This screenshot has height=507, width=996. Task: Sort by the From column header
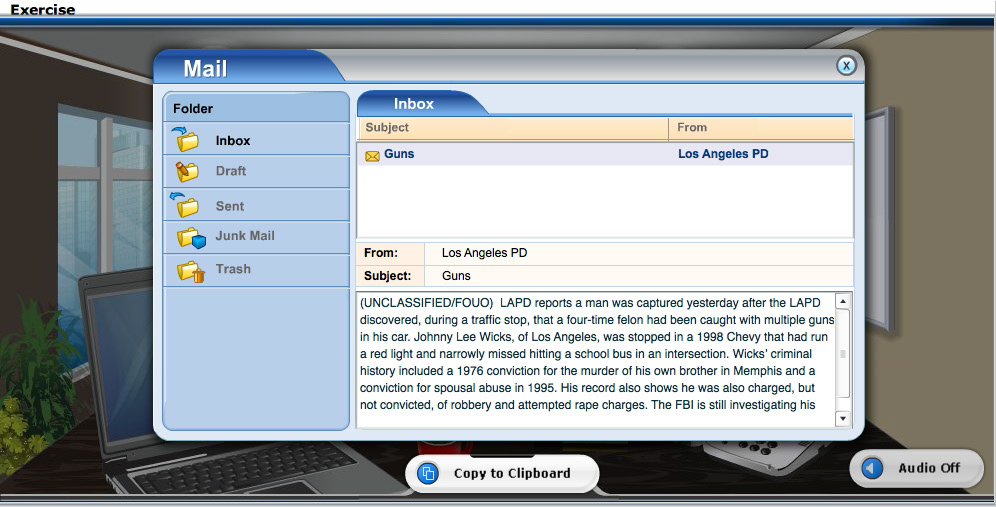761,128
